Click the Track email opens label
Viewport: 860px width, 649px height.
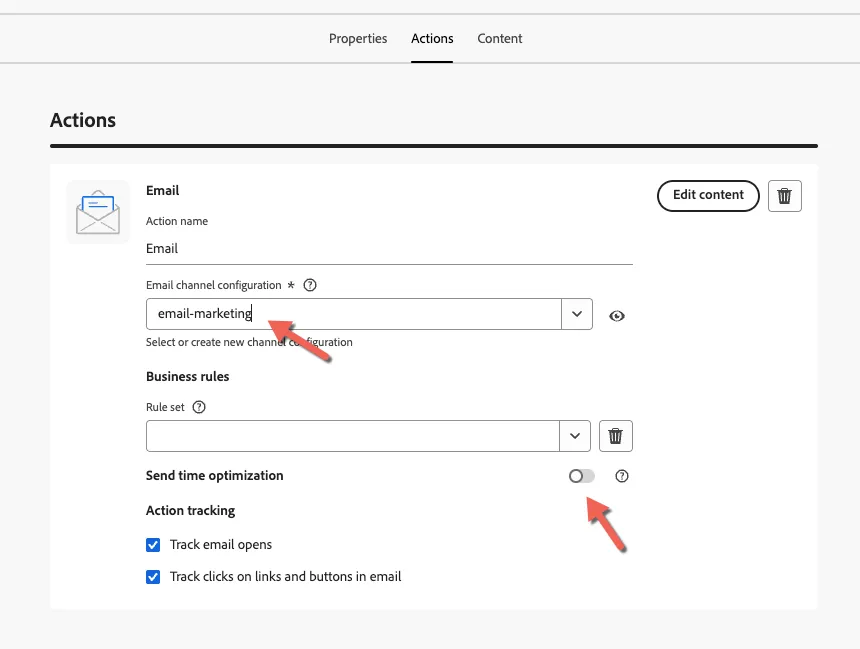[x=220, y=545]
